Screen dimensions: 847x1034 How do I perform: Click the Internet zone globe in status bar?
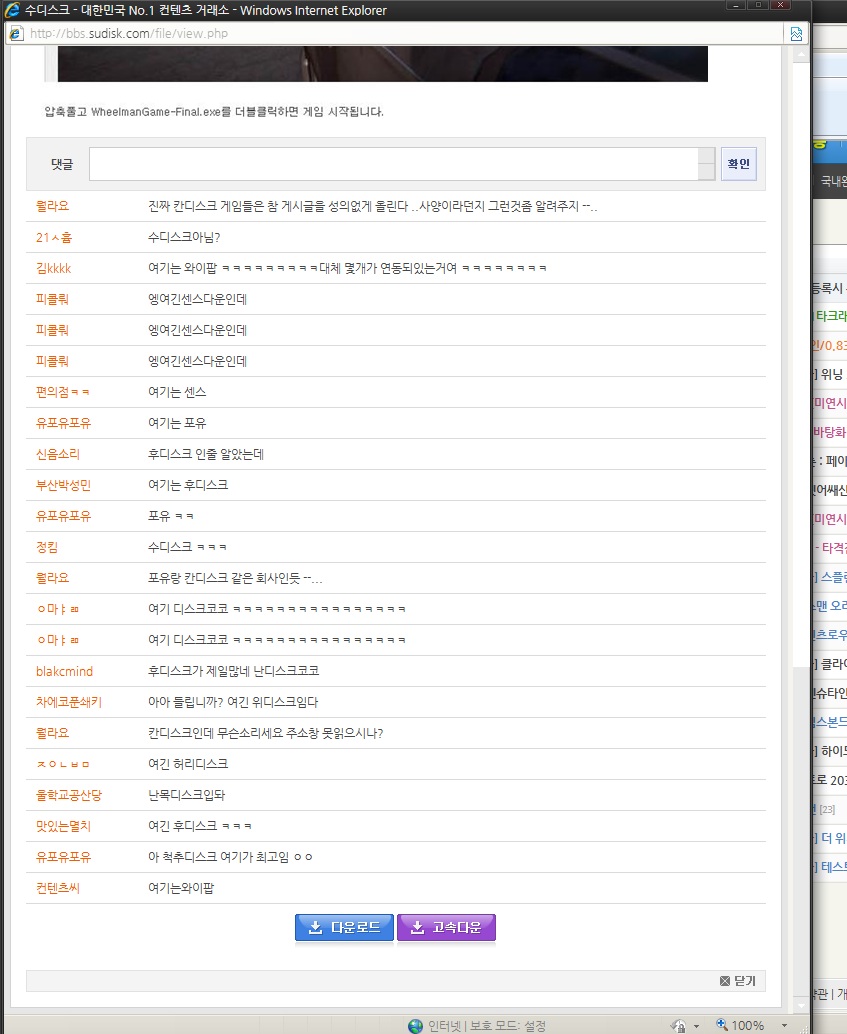pyautogui.click(x=416, y=1025)
